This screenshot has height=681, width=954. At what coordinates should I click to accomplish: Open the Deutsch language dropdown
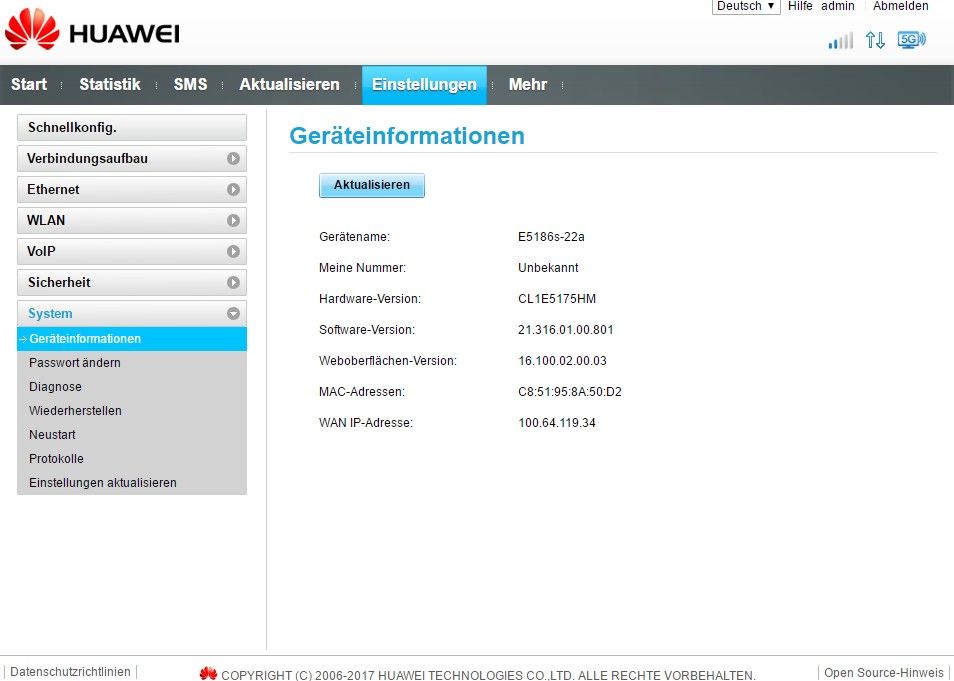746,6
